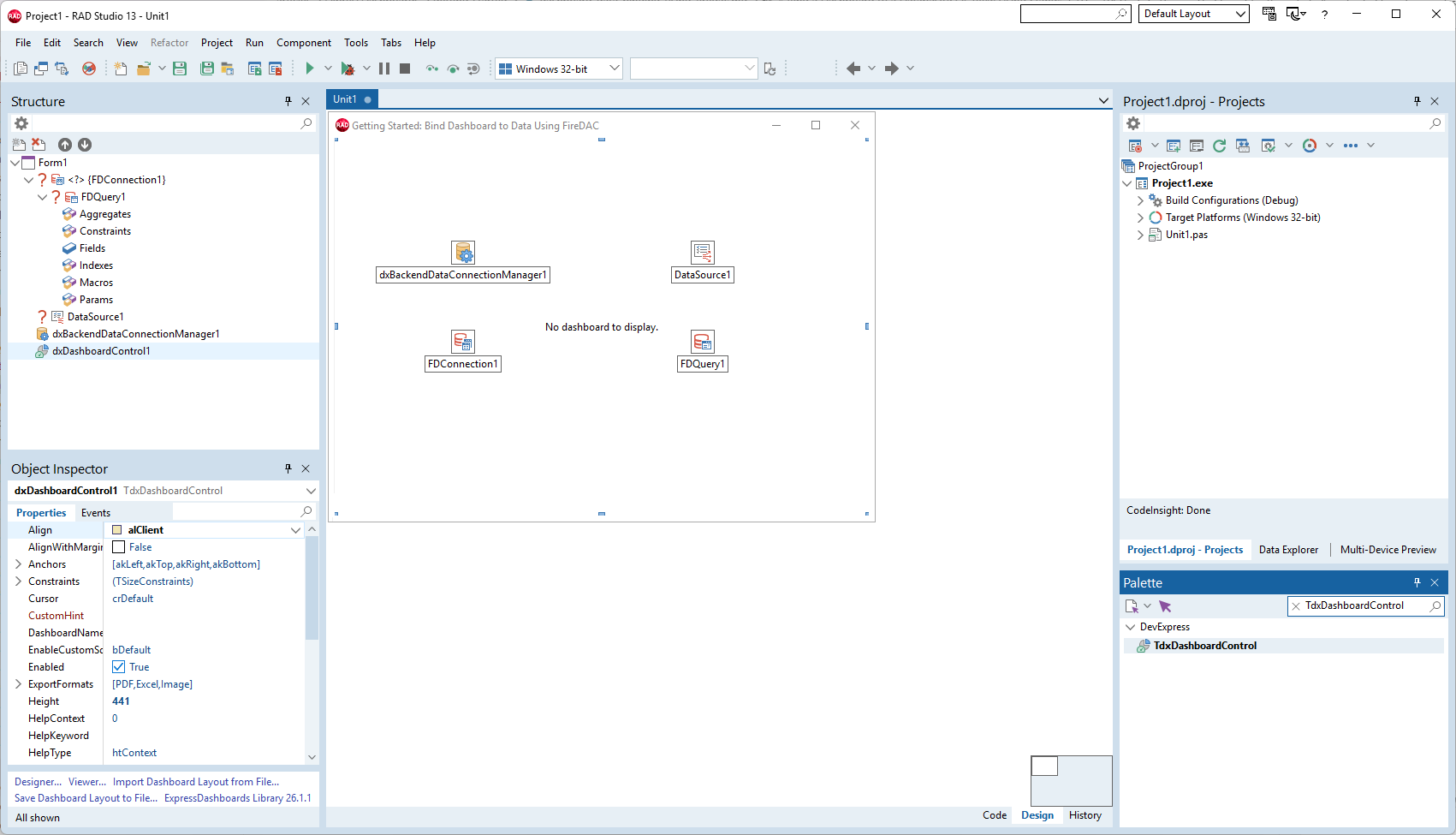The image size is (1456, 835).
Task: Select the Palette cursor arrow icon
Action: tap(1165, 605)
